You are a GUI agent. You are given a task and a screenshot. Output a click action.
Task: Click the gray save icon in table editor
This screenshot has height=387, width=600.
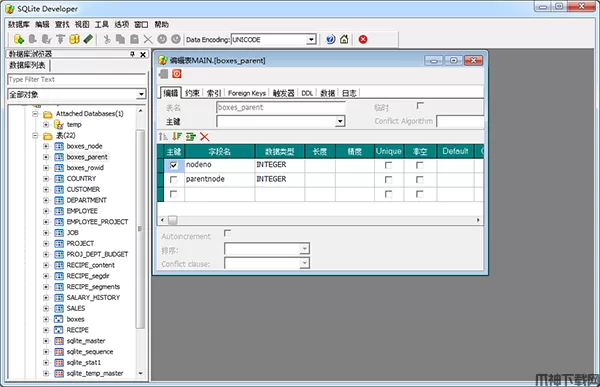(x=164, y=73)
